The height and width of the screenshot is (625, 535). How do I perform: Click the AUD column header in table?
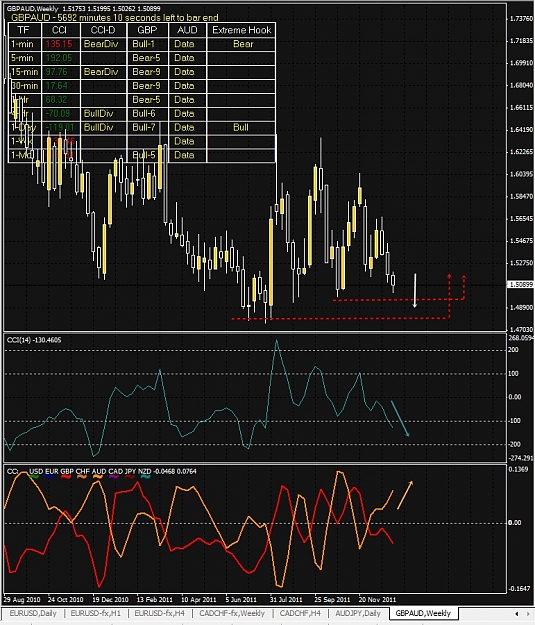[187, 30]
